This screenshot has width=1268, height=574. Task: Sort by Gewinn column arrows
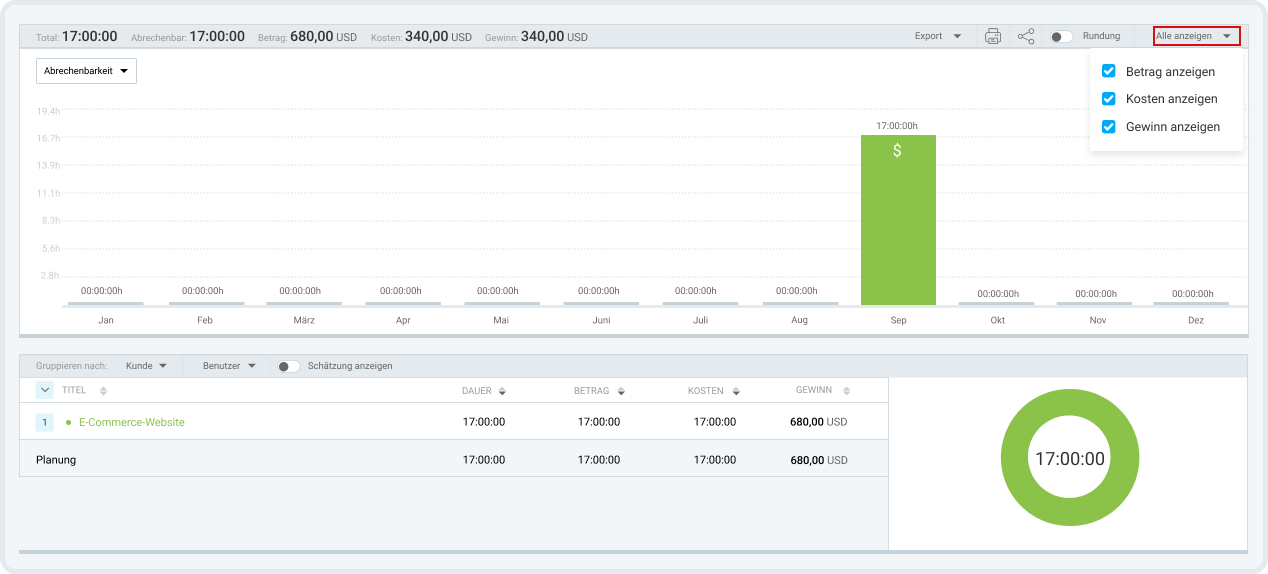pyautogui.click(x=846, y=391)
